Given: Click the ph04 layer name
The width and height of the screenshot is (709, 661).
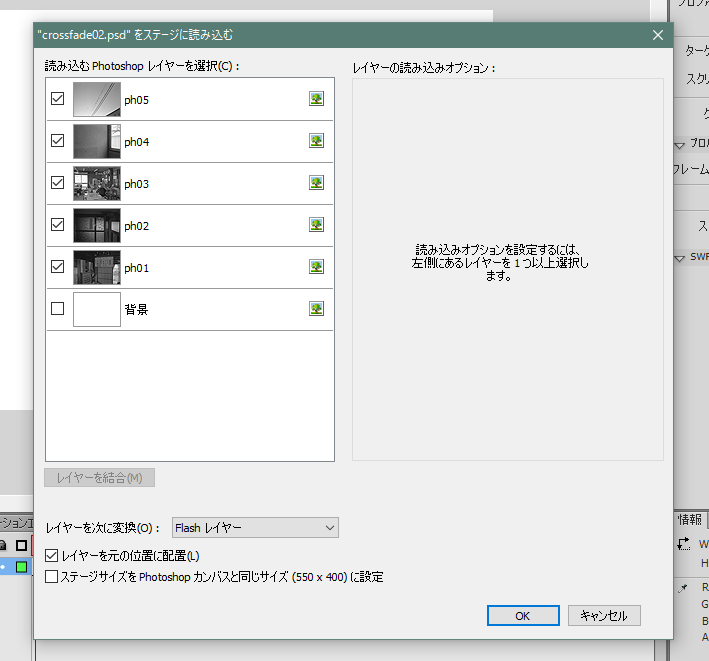Looking at the screenshot, I should click(x=137, y=142).
